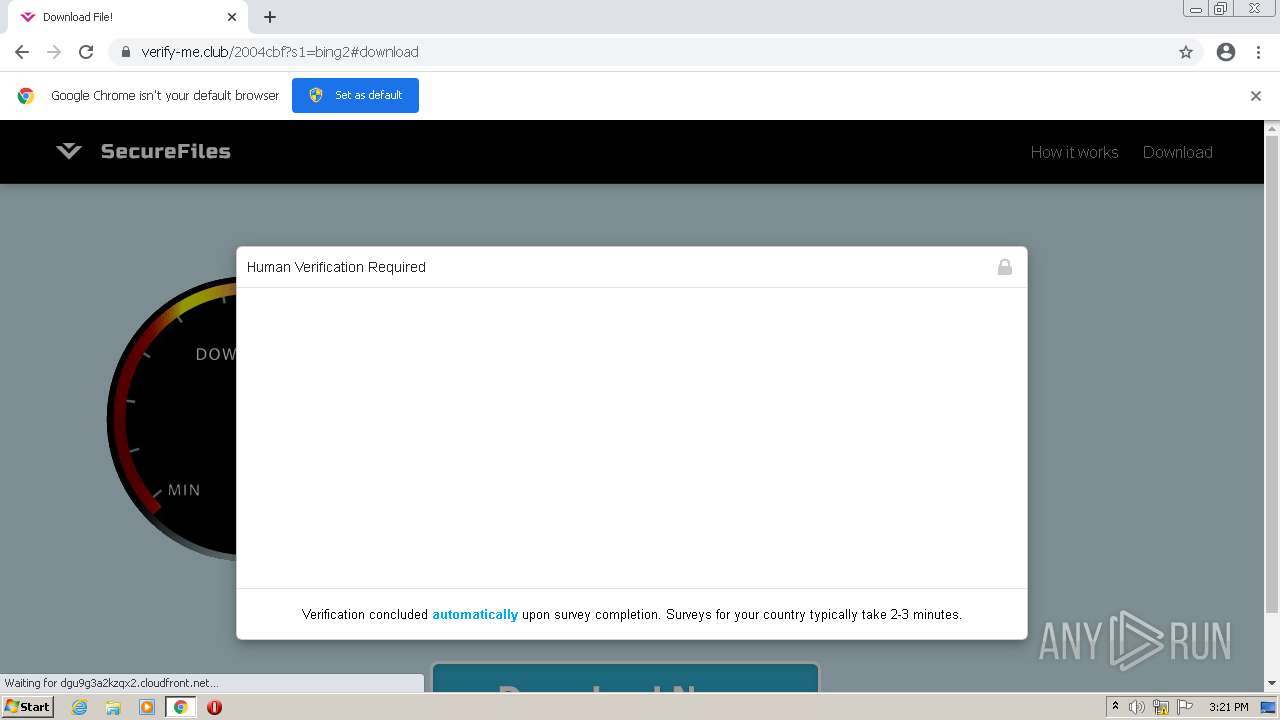The image size is (1280, 720).
Task: Click the Chrome taskbar icon
Action: pos(180,707)
